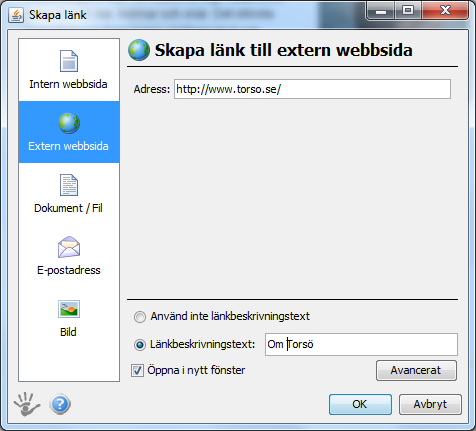Click into the Adress URL field
The height and width of the screenshot is (431, 476).
(x=312, y=89)
